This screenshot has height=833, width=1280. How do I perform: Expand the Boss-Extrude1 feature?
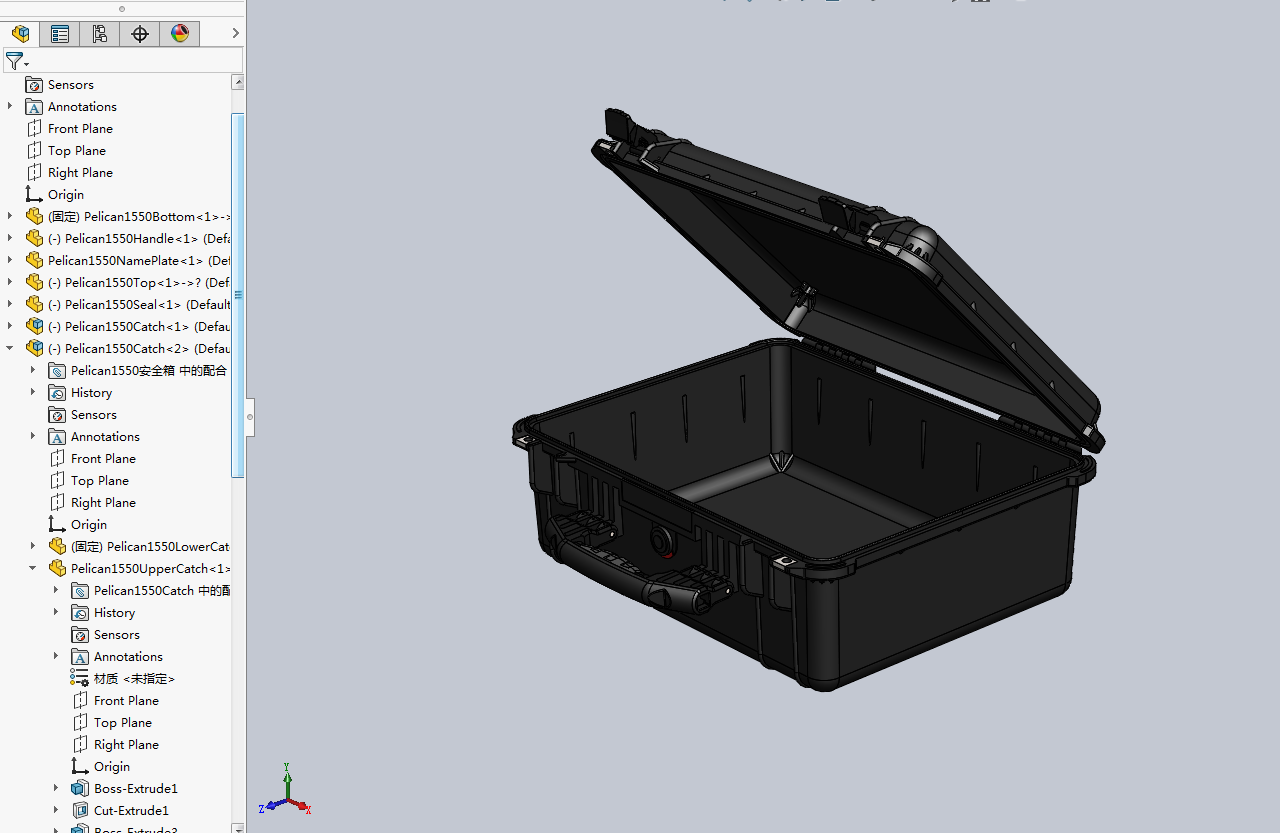coord(56,789)
